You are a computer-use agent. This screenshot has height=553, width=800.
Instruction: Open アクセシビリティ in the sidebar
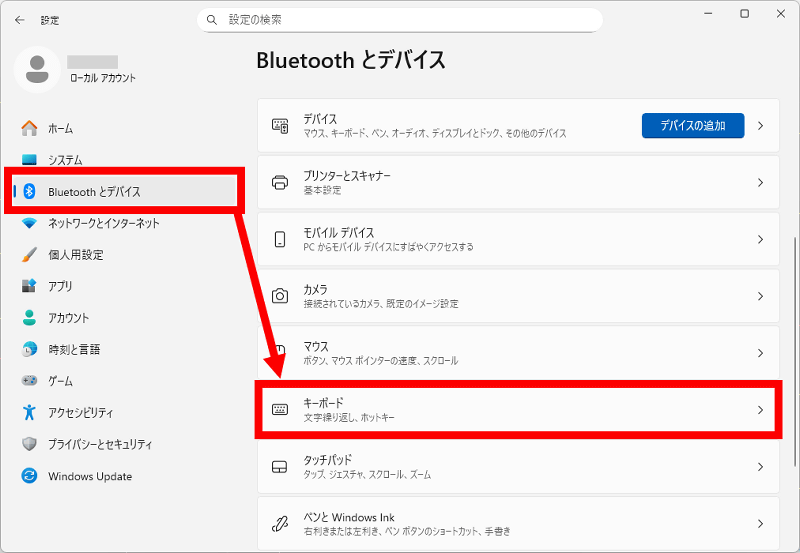(80, 412)
